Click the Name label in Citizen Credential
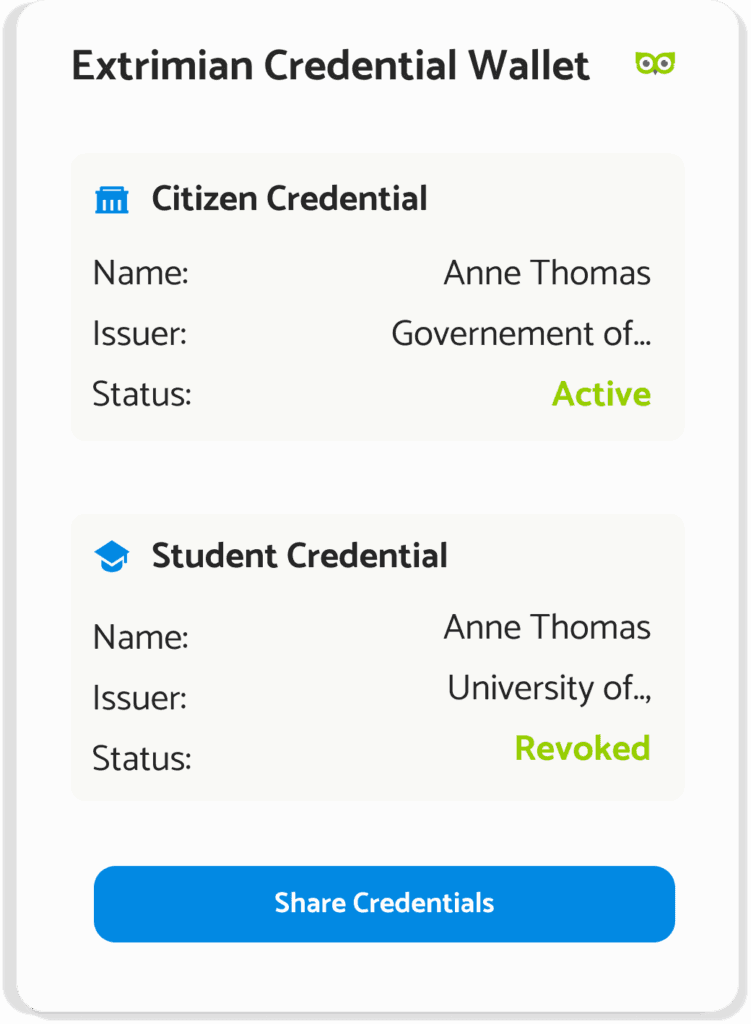This screenshot has width=751, height=1024. click(x=140, y=274)
